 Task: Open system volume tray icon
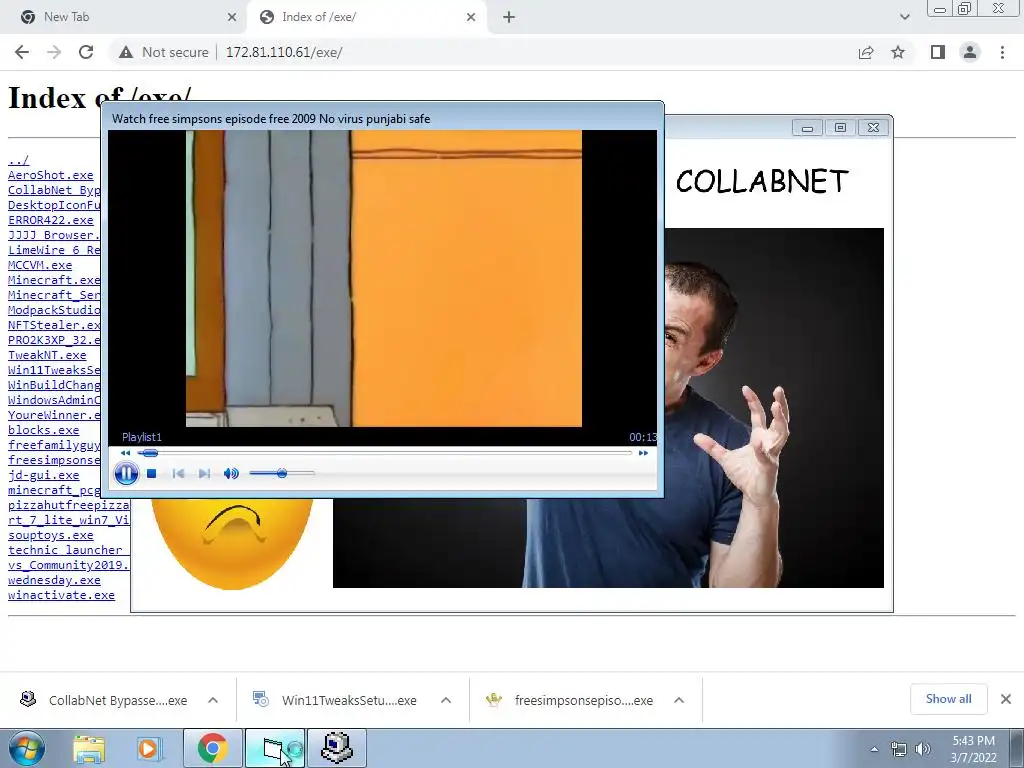click(922, 749)
